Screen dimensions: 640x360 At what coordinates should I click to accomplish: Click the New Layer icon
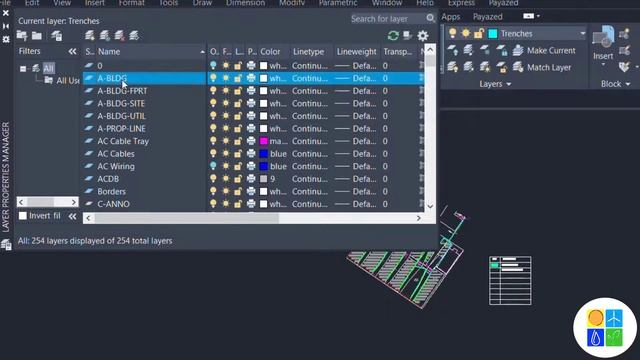point(90,36)
